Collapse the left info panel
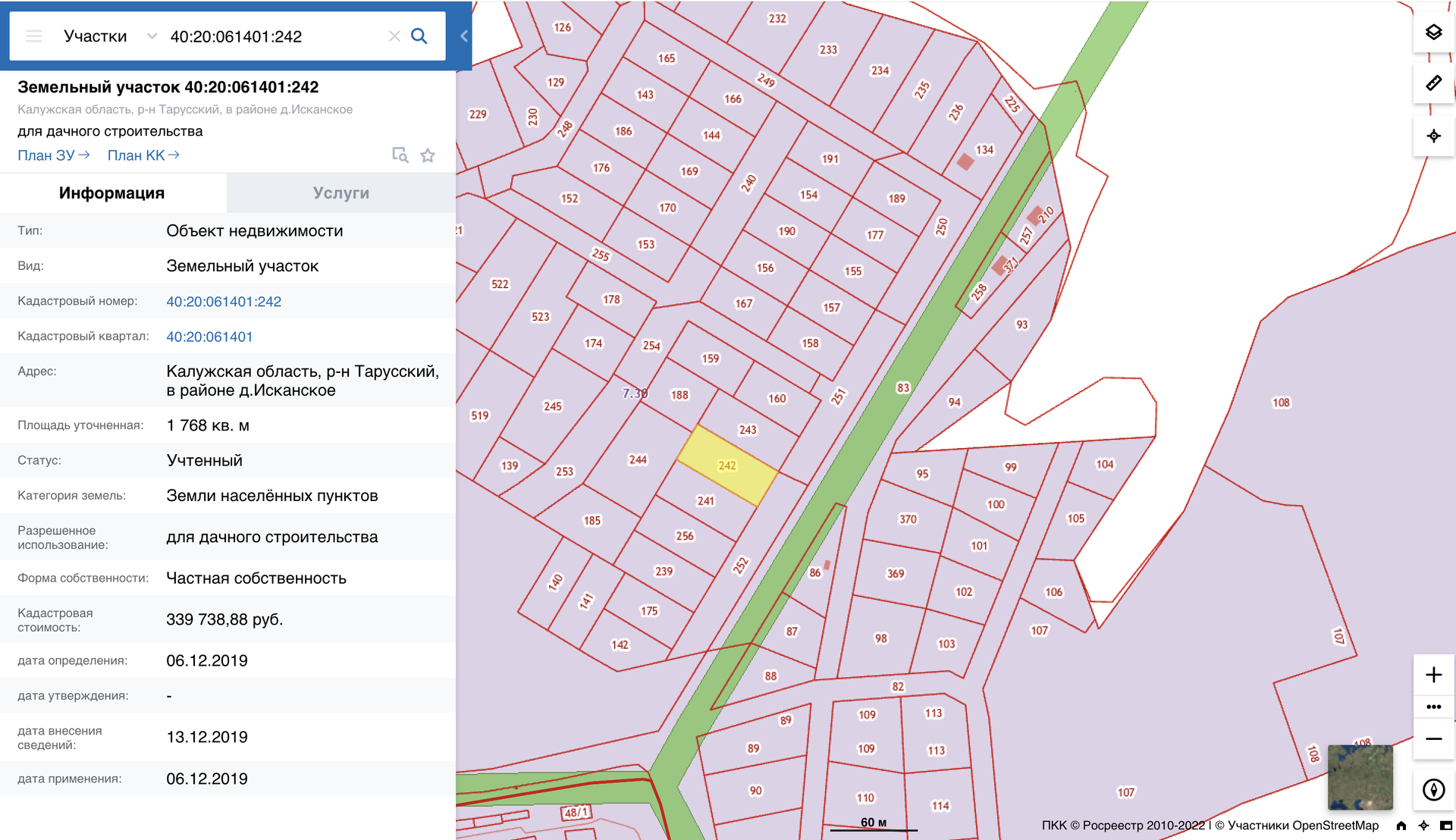This screenshot has height=840, width=1456. click(463, 36)
